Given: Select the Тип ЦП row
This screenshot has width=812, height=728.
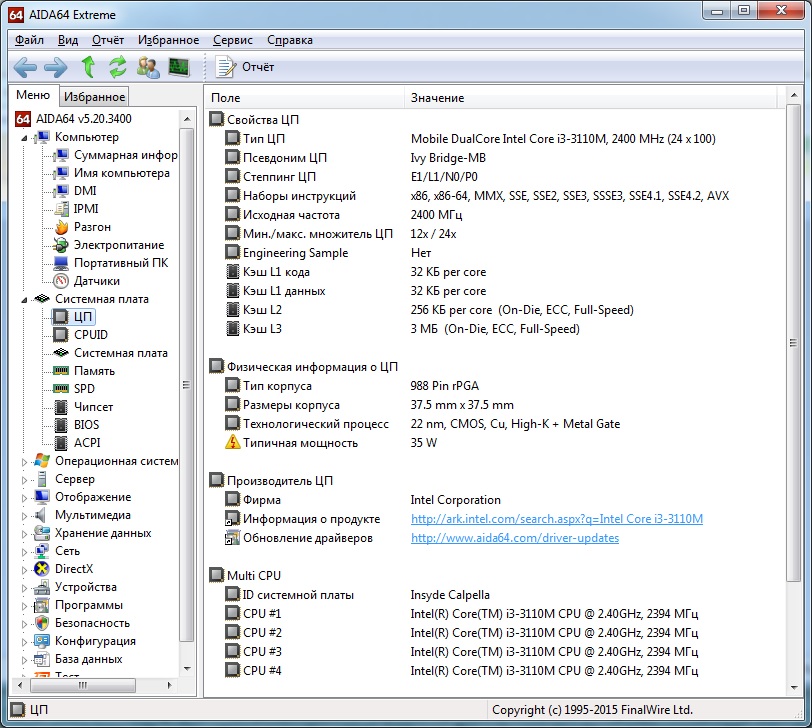Looking at the screenshot, I should point(495,139).
